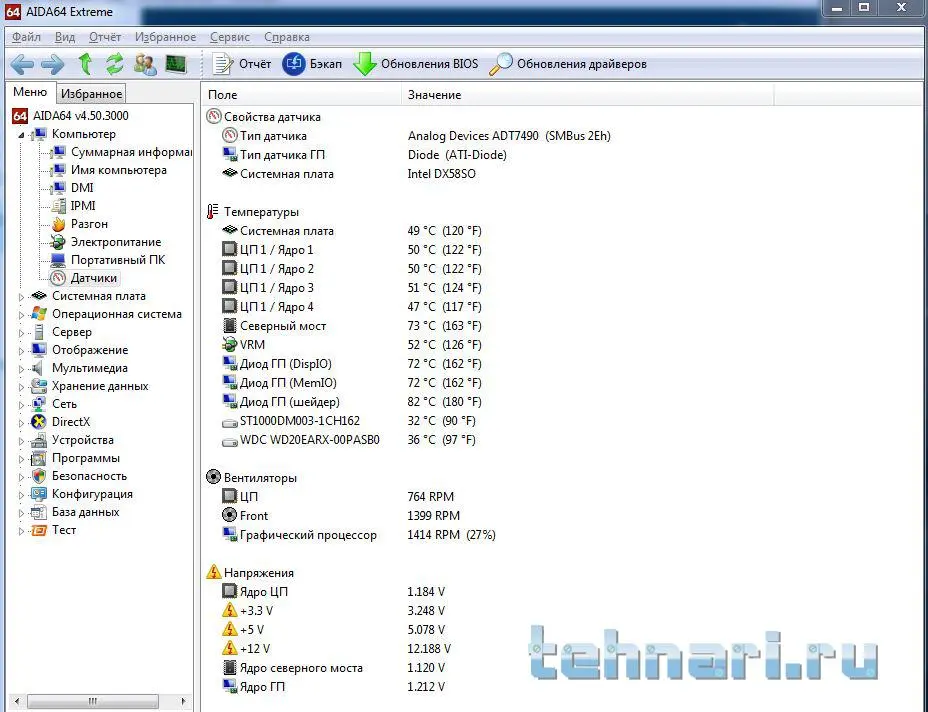The width and height of the screenshot is (928, 712).
Task: Collapse the Компьютер tree node
Action: coord(21,135)
